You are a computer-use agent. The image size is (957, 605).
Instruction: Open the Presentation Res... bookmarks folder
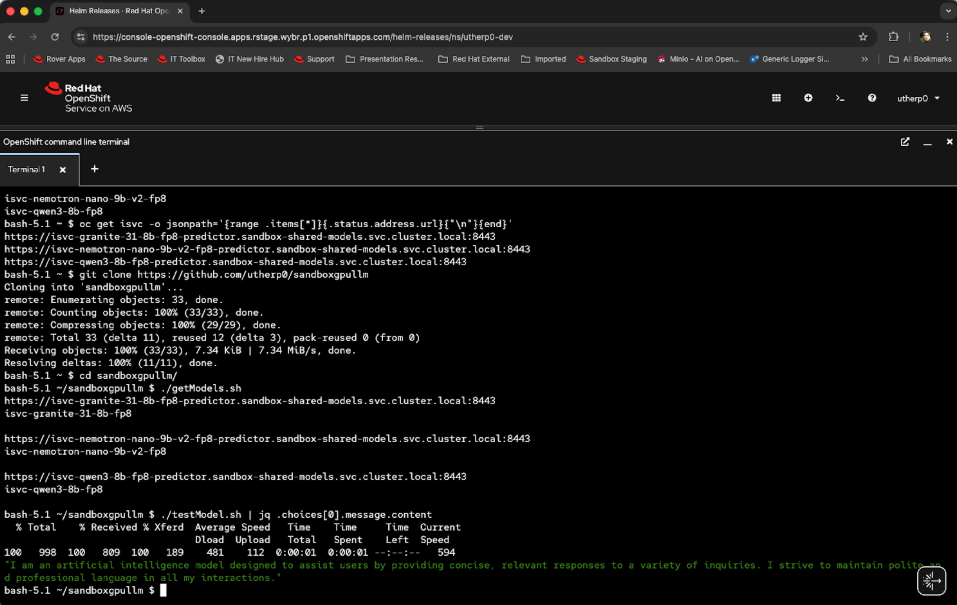[x=385, y=59]
